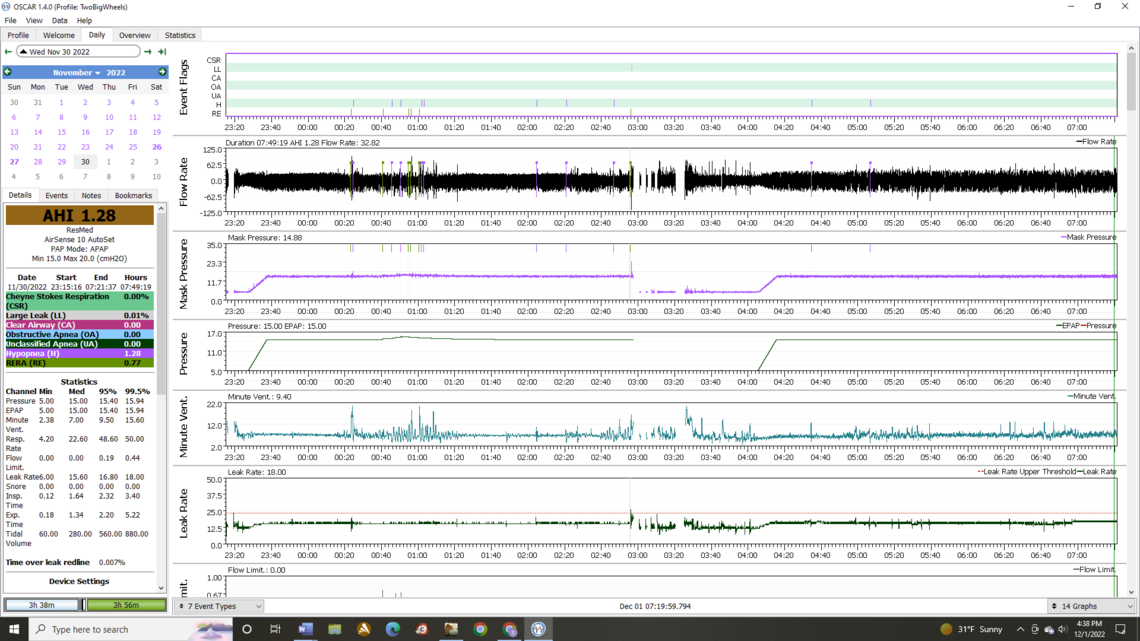
Task: Select November 23 in the calendar
Action: coord(85,147)
